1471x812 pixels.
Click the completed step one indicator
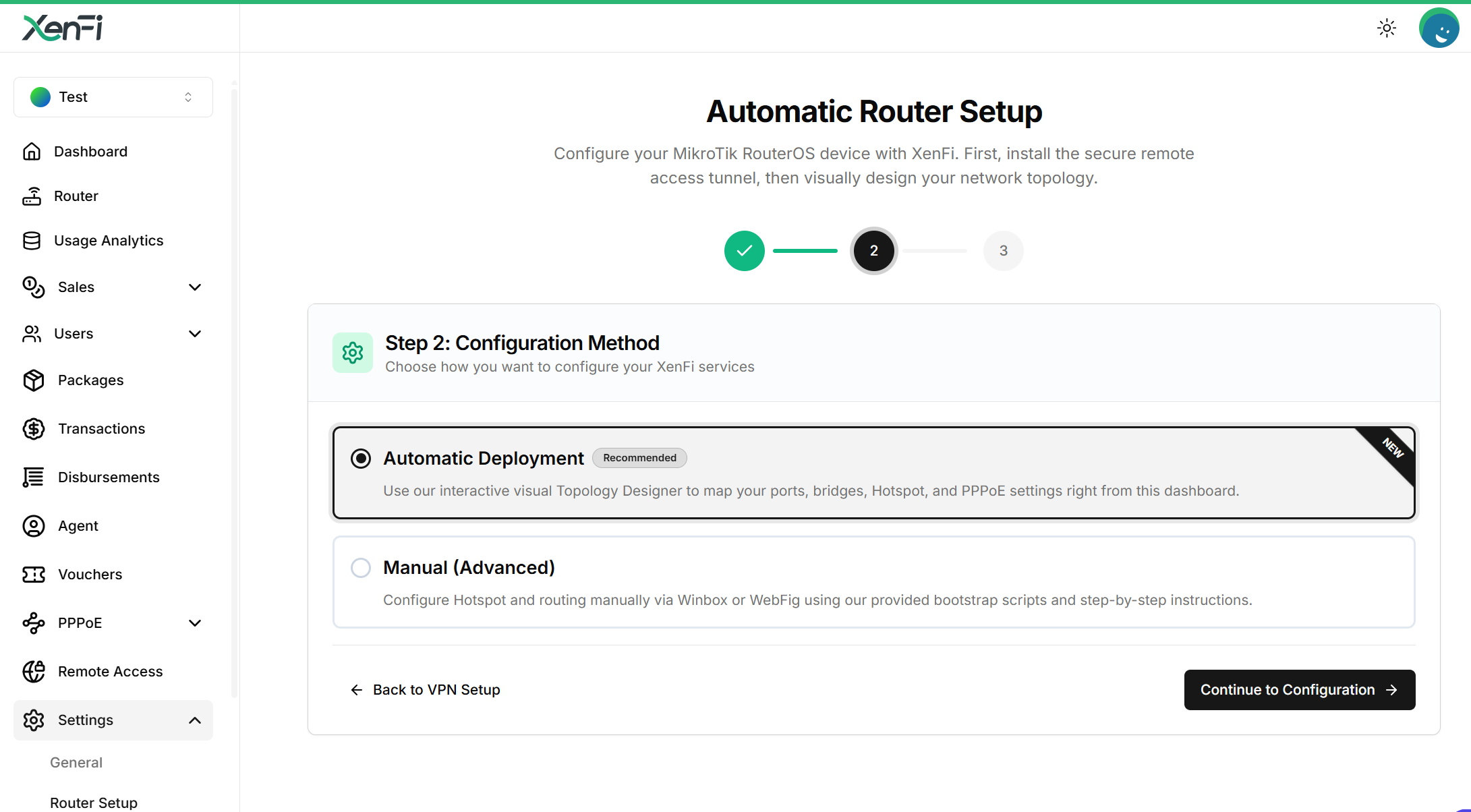(x=744, y=251)
